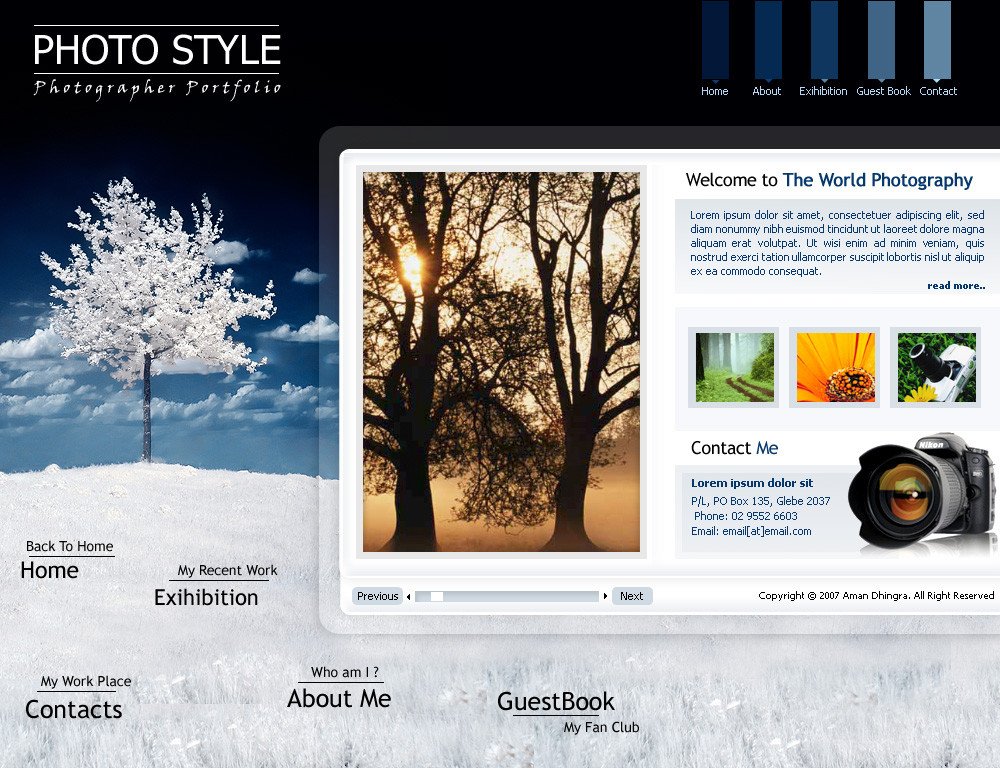Click the large sunset trees photo
This screenshot has height=768, width=1000.
(x=501, y=362)
